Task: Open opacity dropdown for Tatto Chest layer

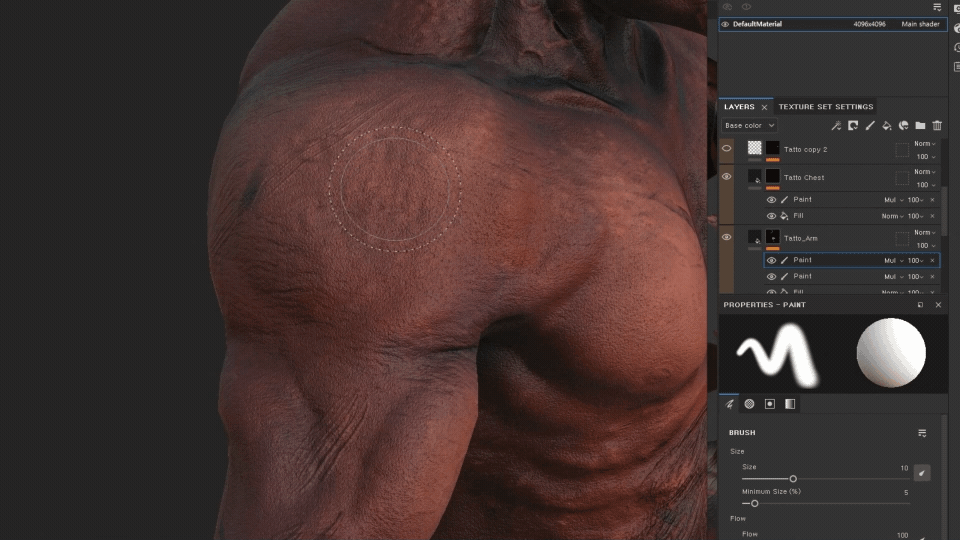Action: coord(926,185)
